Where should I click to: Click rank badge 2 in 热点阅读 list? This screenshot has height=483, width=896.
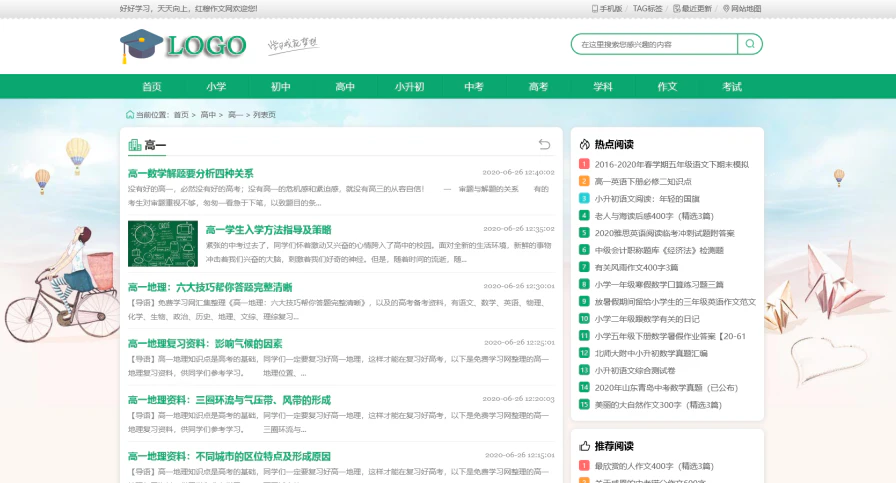(x=584, y=181)
